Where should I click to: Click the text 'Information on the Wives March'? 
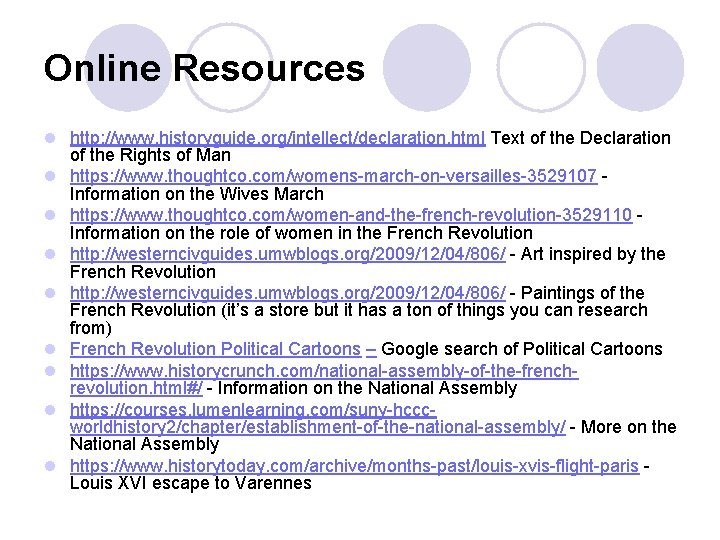(197, 194)
